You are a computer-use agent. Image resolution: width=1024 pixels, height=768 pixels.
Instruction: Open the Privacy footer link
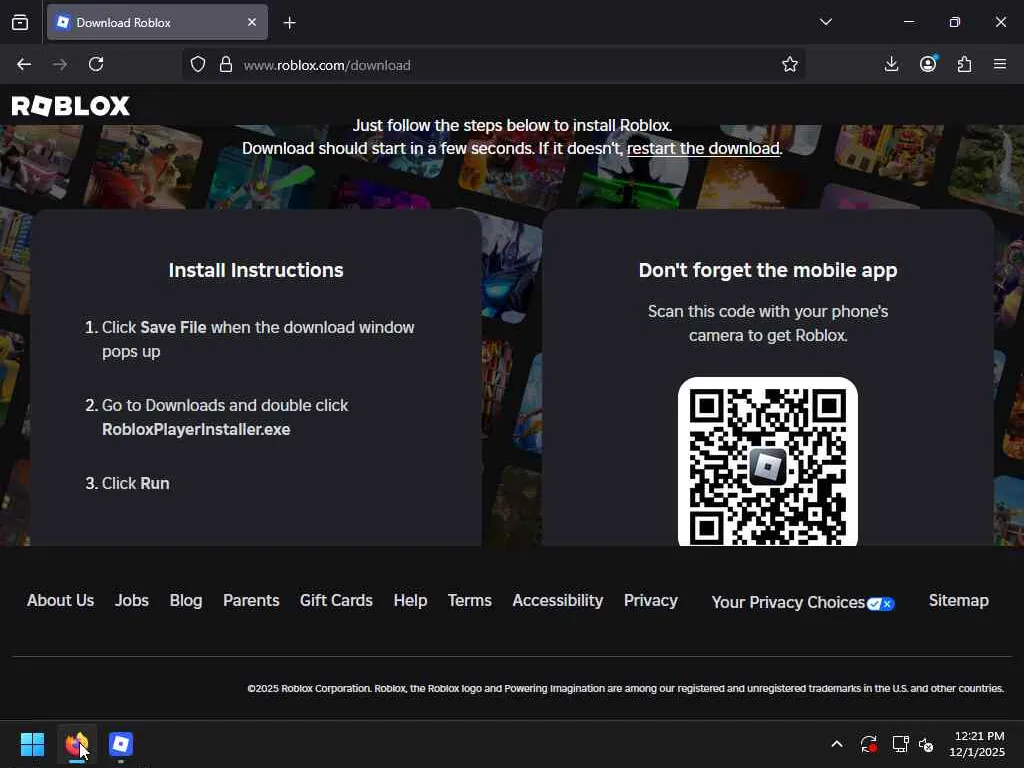(x=651, y=600)
